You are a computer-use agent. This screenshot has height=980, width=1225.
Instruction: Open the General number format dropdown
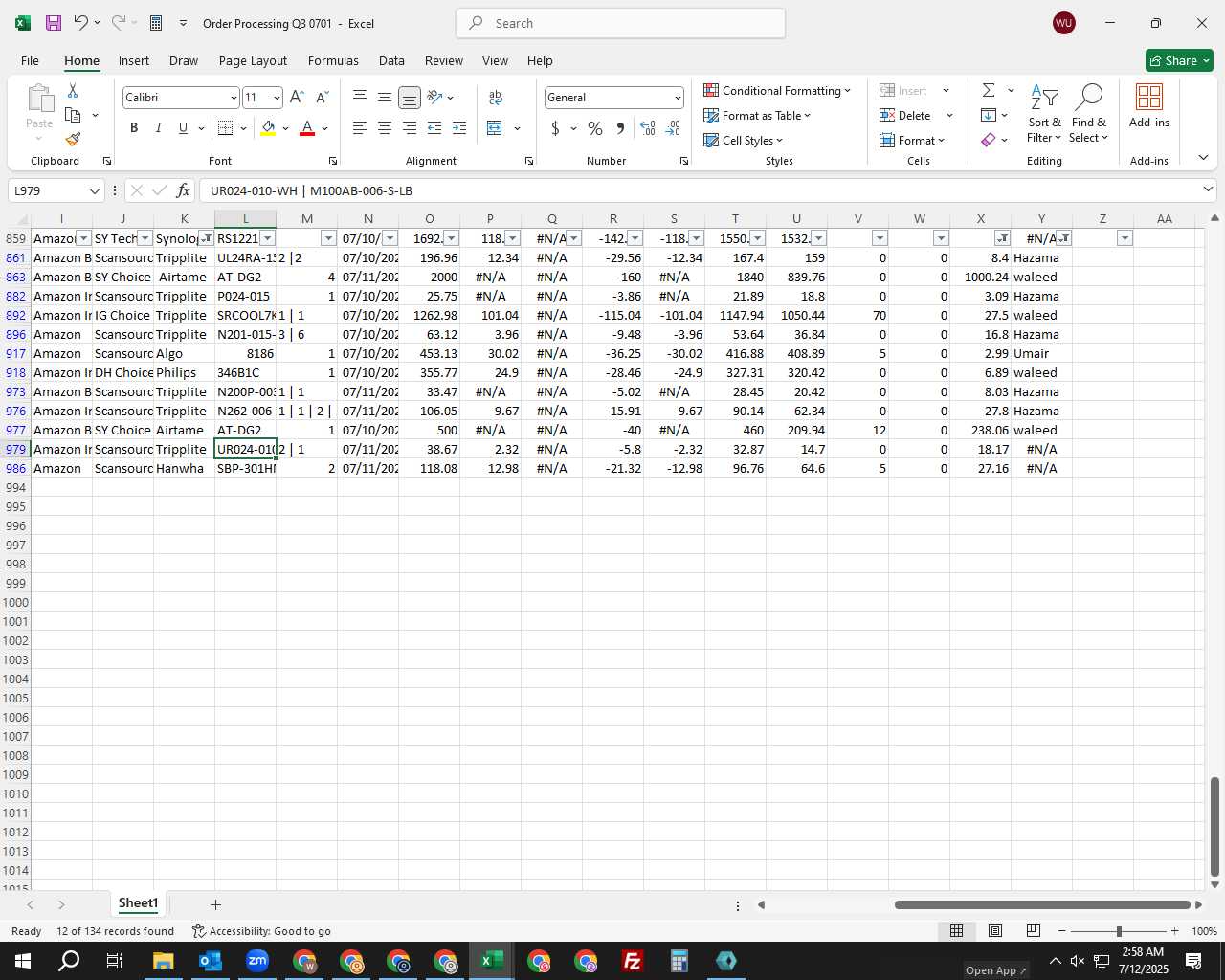(678, 98)
